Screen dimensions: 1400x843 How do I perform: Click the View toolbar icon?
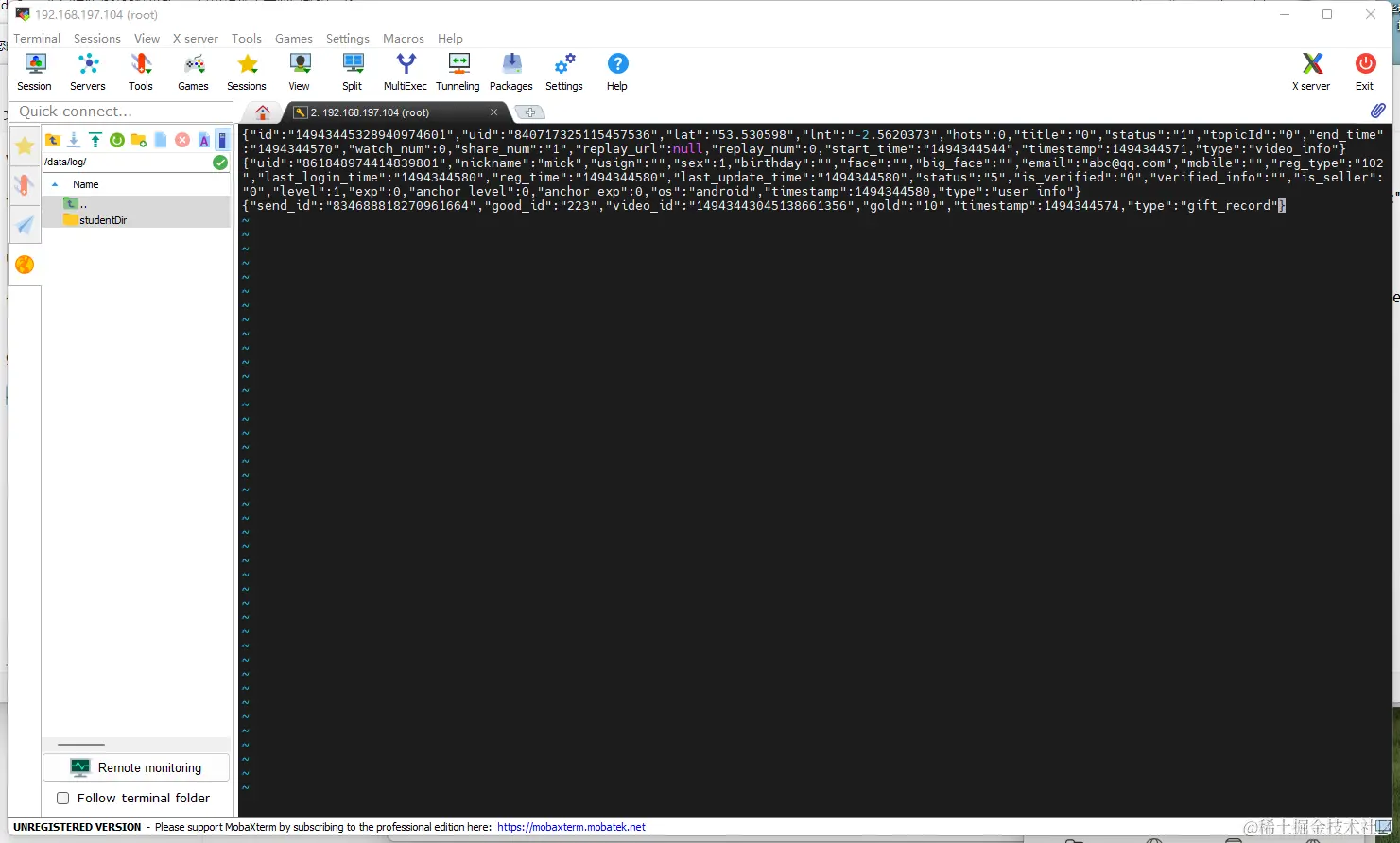pos(300,72)
